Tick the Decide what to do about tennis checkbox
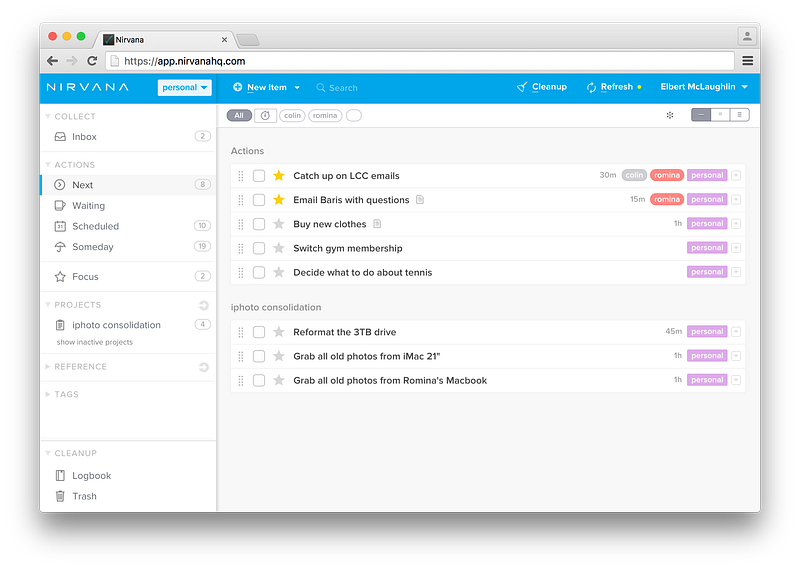The height and width of the screenshot is (569, 800). coord(259,272)
